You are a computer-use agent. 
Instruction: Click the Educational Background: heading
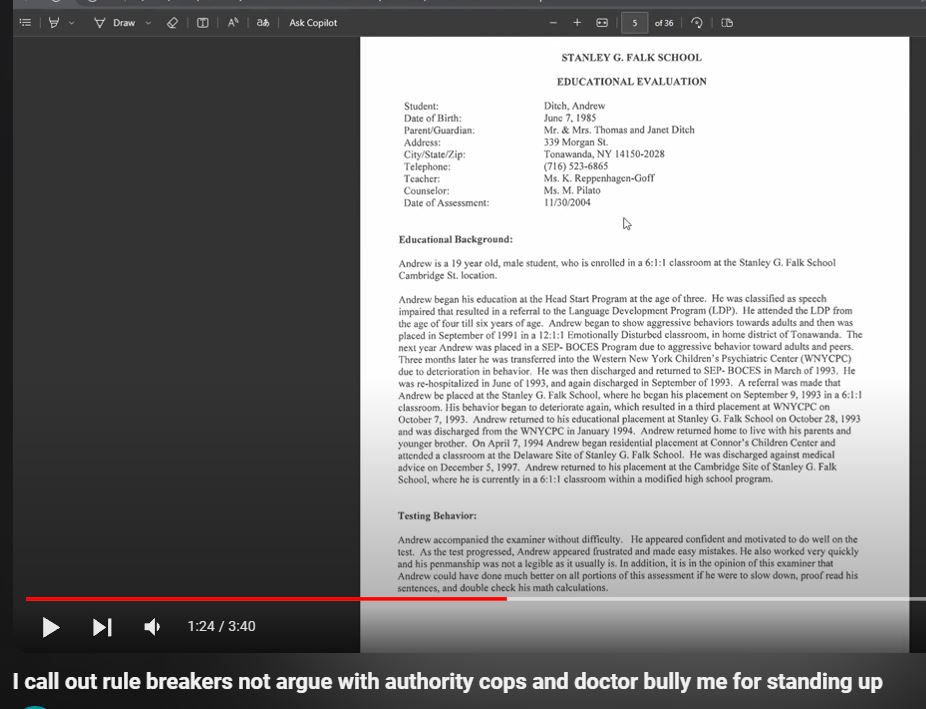tap(455, 239)
